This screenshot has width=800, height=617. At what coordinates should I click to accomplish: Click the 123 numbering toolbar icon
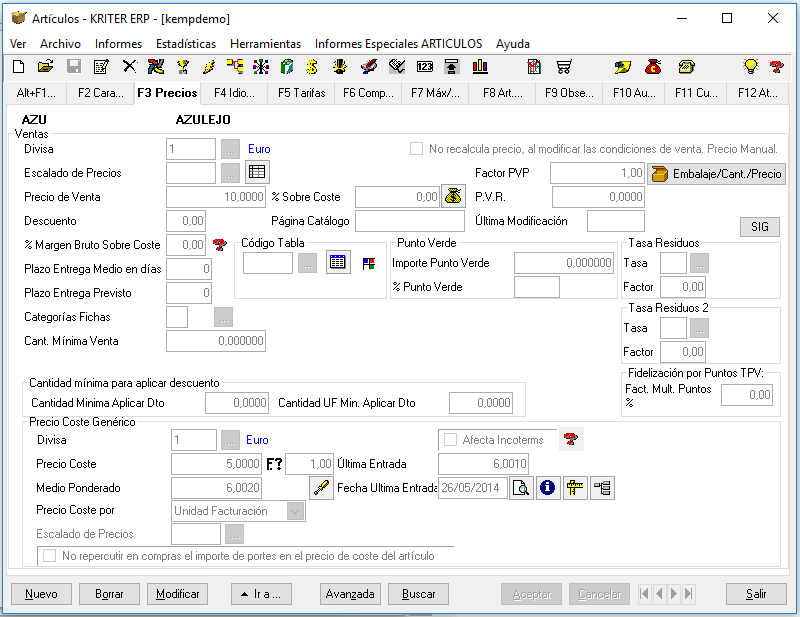[x=424, y=67]
